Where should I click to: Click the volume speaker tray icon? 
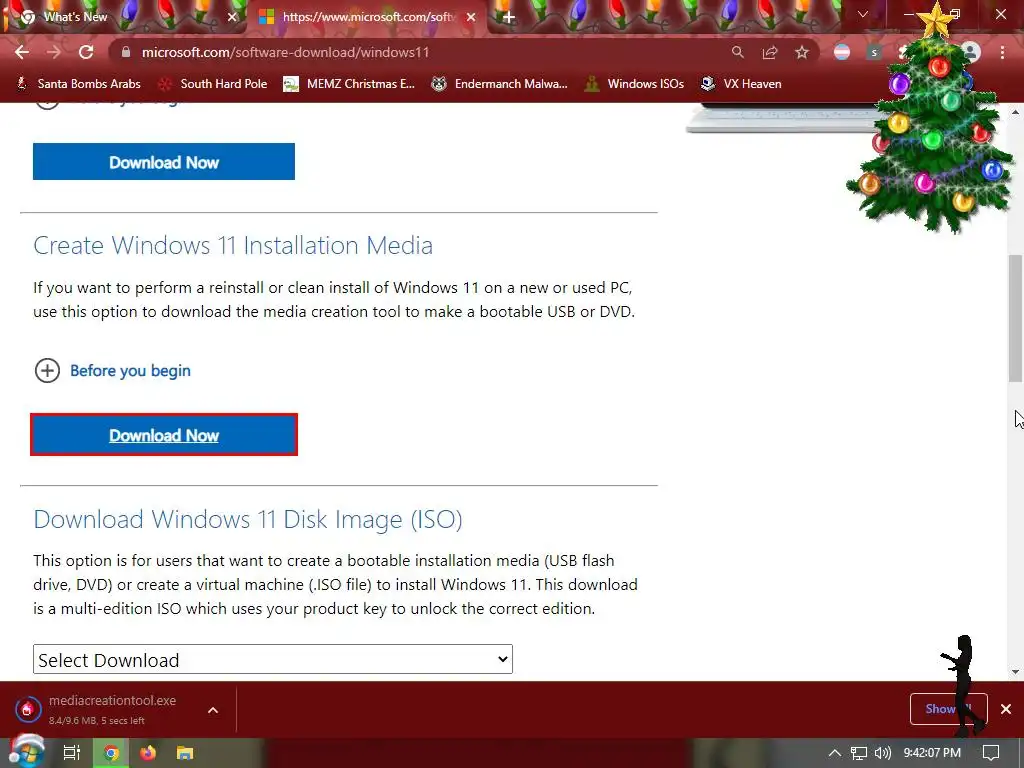click(x=882, y=753)
